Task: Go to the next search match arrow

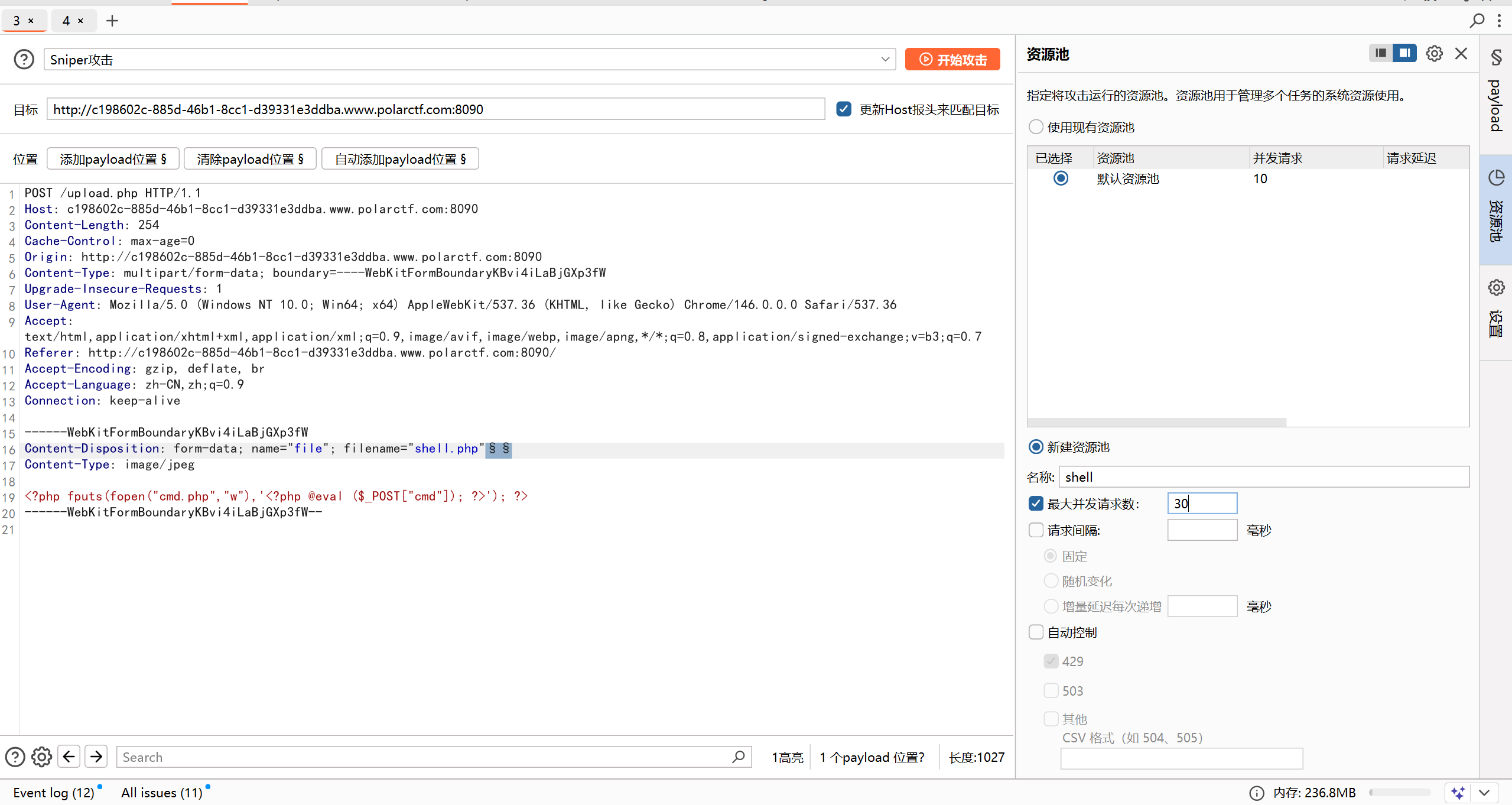Action: (96, 757)
